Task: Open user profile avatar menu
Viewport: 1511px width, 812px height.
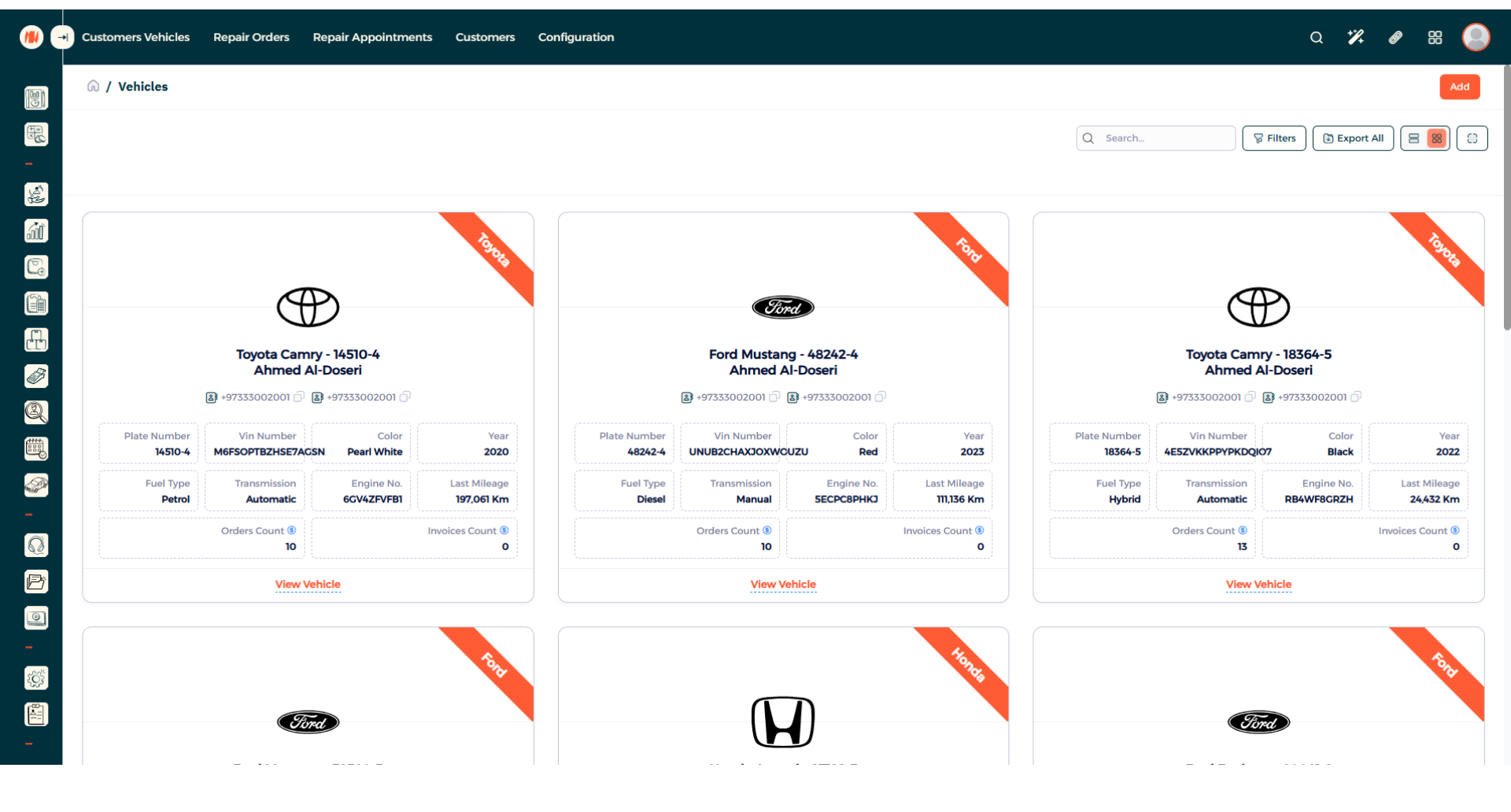Action: [x=1476, y=37]
